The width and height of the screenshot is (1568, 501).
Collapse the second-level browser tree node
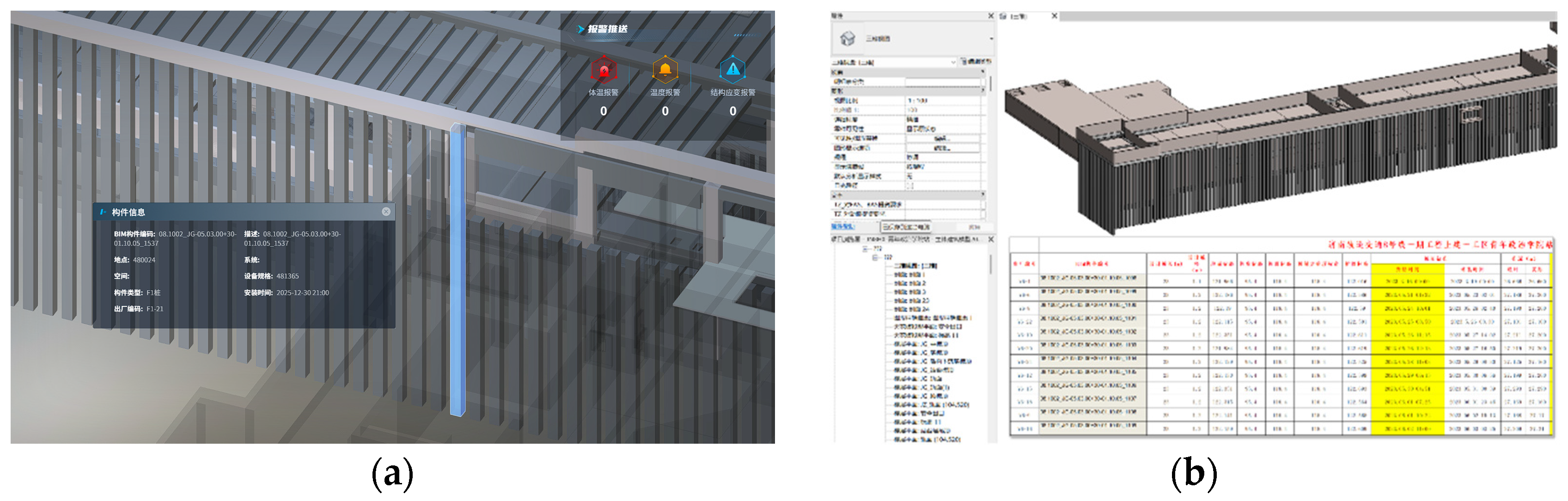876,257
